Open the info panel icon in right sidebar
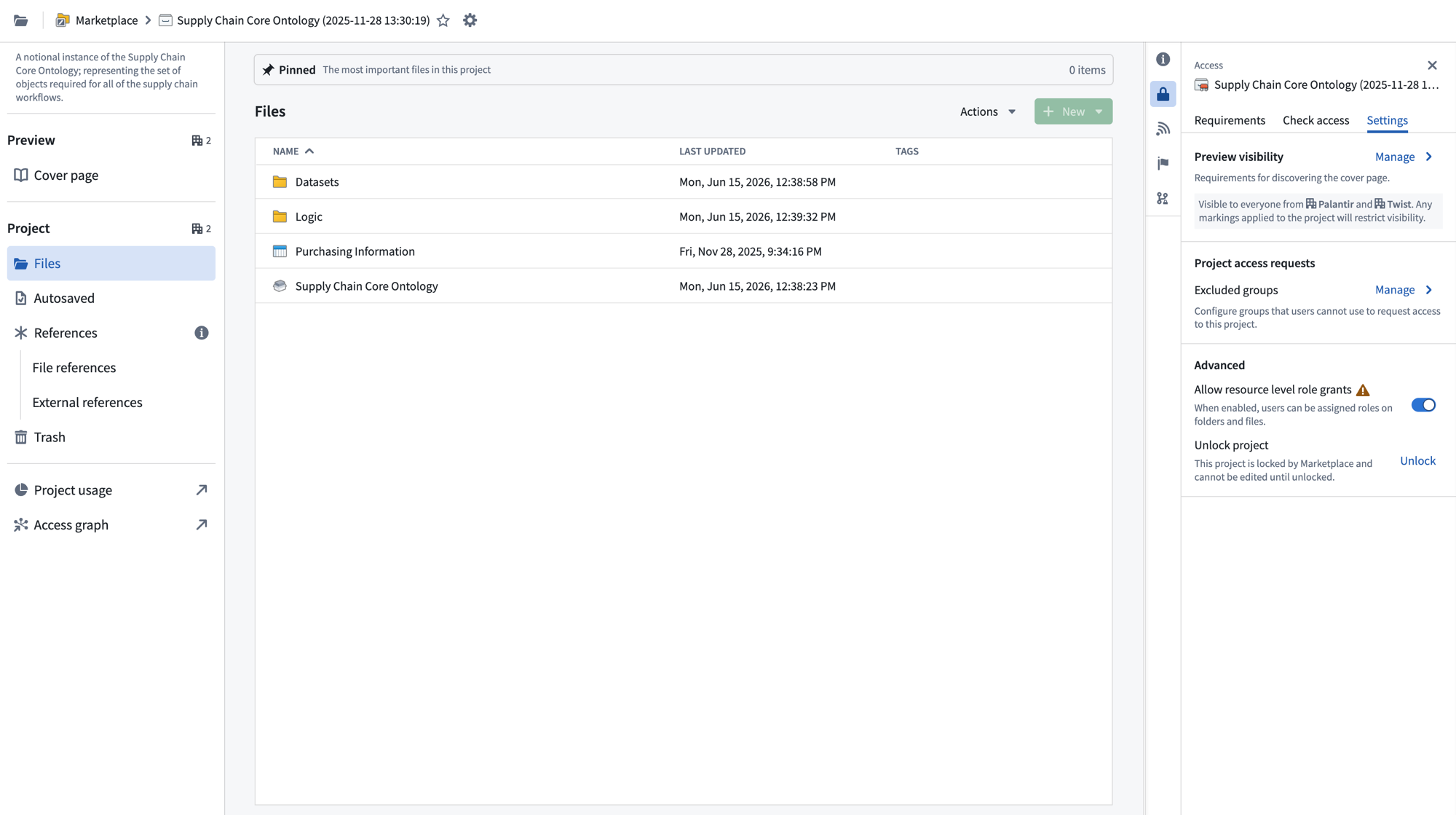1456x815 pixels. [x=1163, y=59]
